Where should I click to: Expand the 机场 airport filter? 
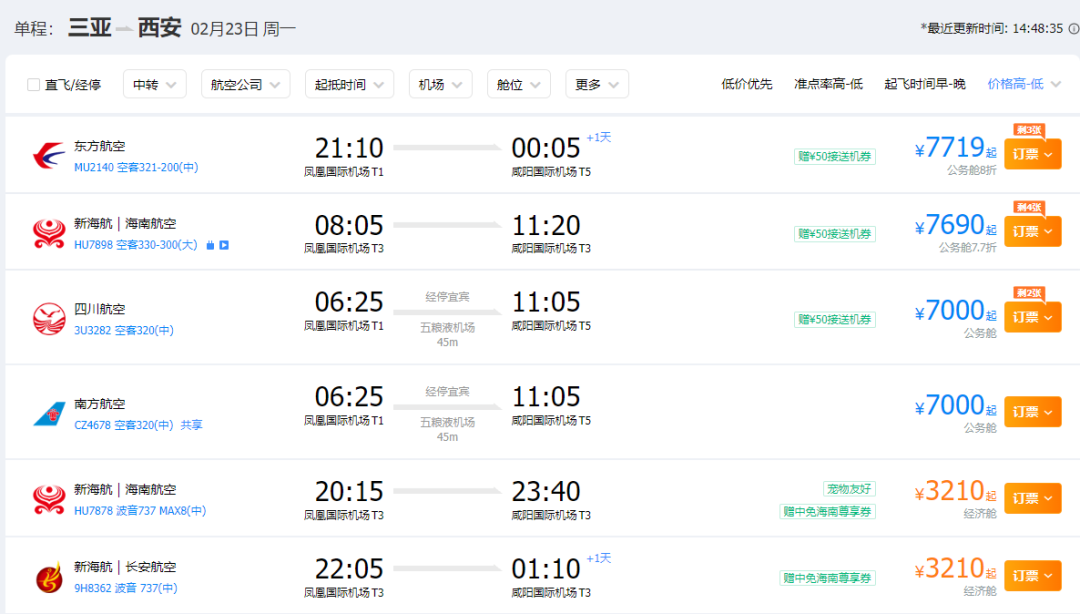[440, 85]
